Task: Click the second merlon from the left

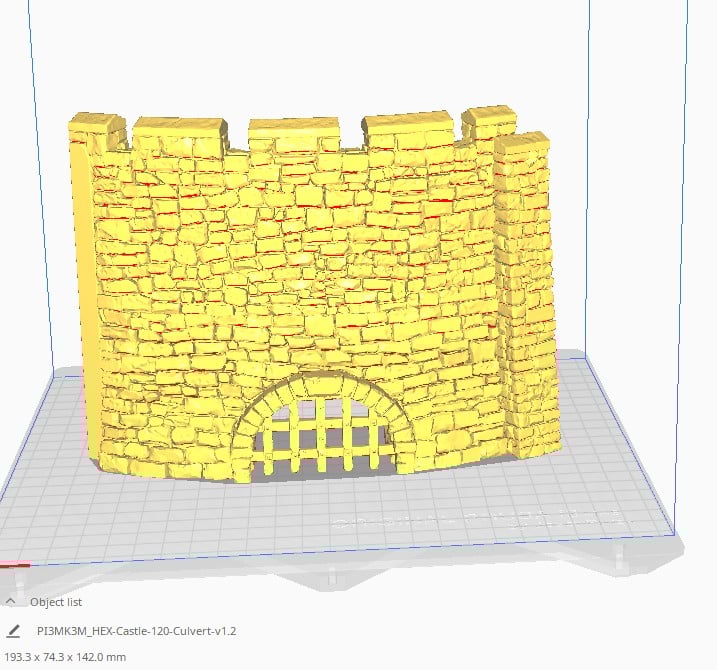Action: pos(180,133)
